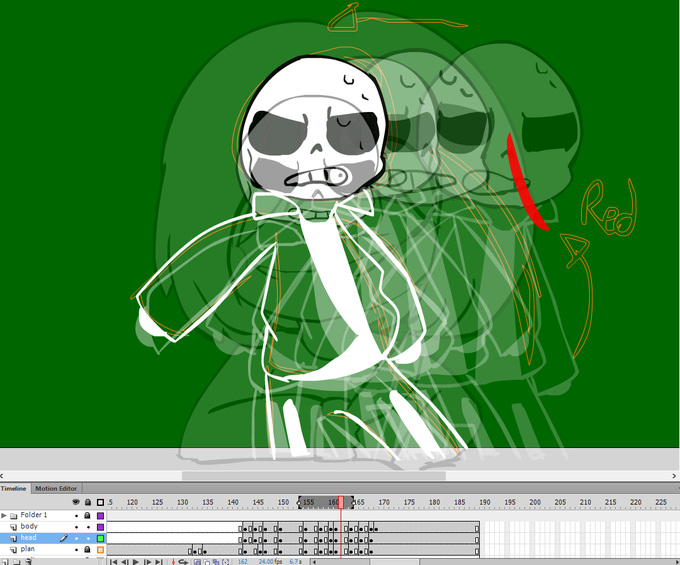Toggle visibility dot for body layer
Screen dimensions: 680x565
tap(76, 527)
